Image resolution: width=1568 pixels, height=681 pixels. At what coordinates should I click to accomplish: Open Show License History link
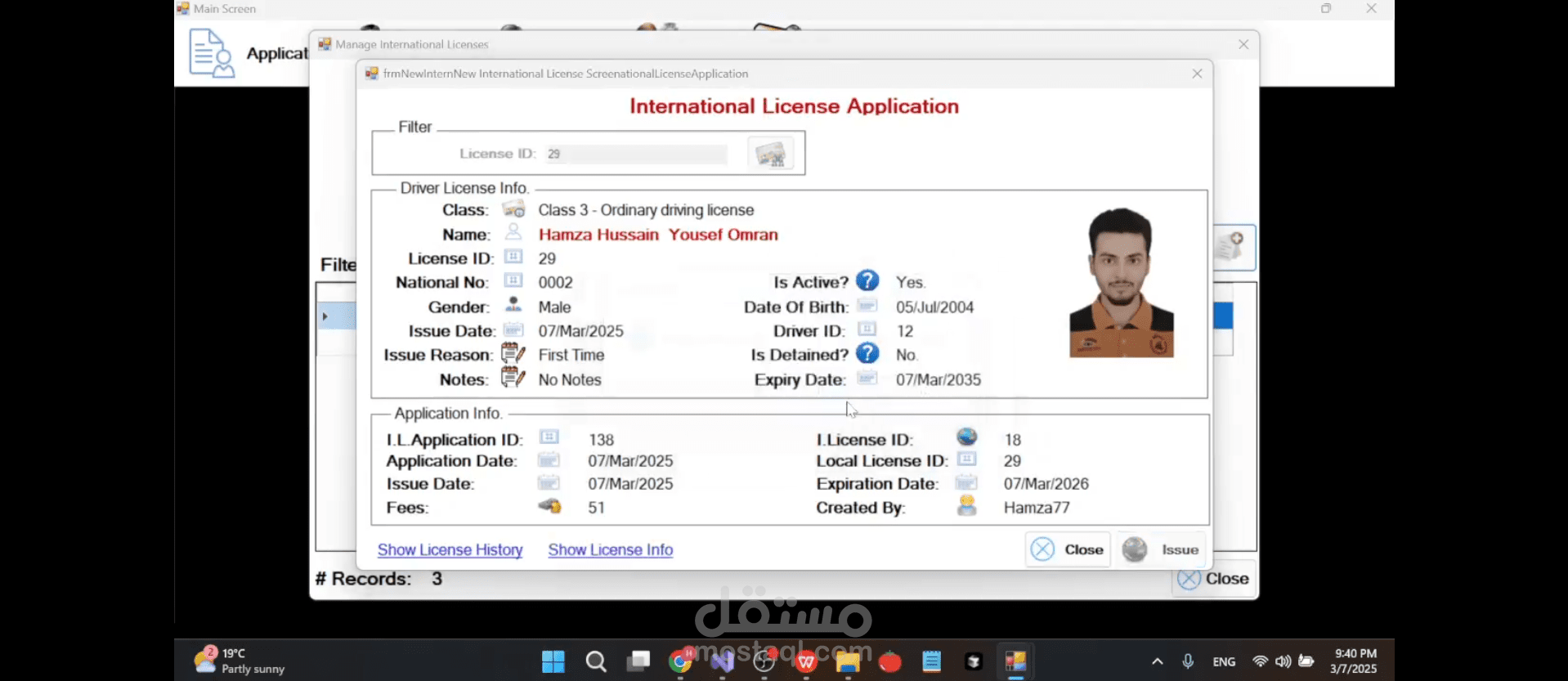coord(450,550)
